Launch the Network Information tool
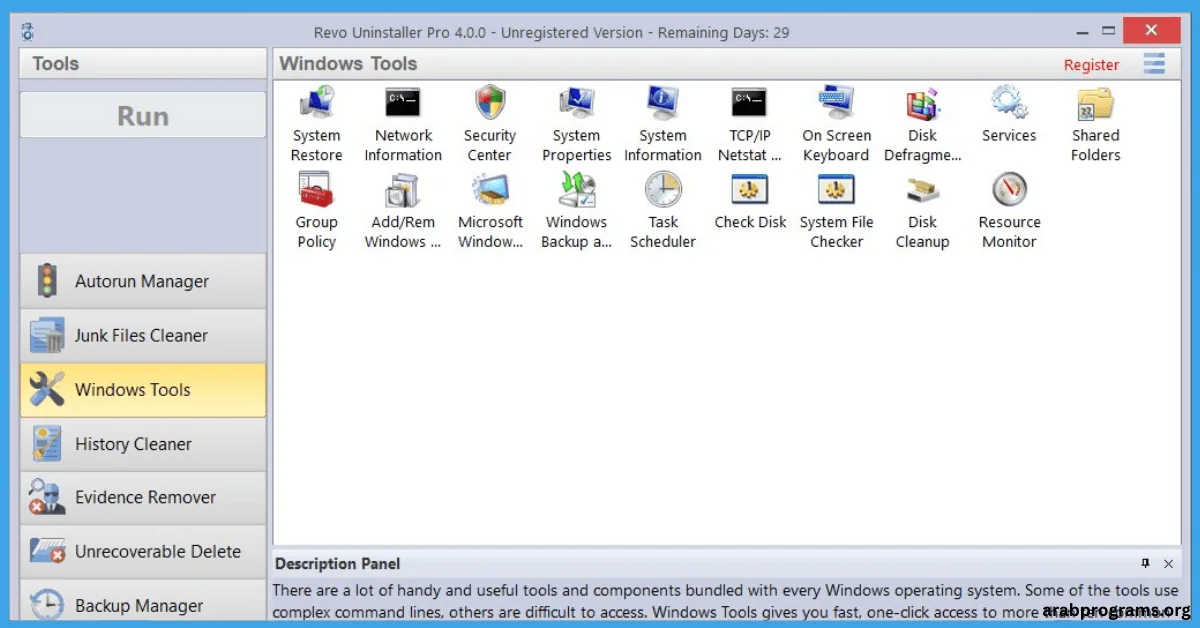 point(403,124)
